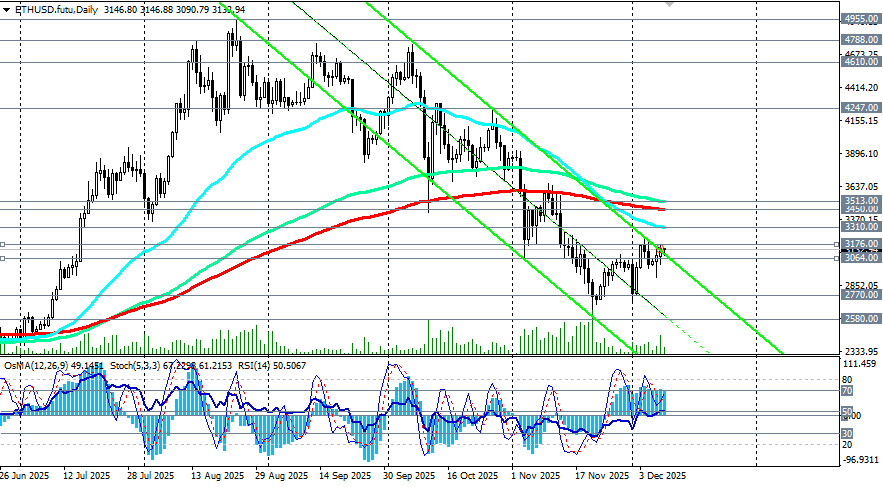Click the RSI(14) indicator label
The width and height of the screenshot is (883, 487).
[252, 366]
